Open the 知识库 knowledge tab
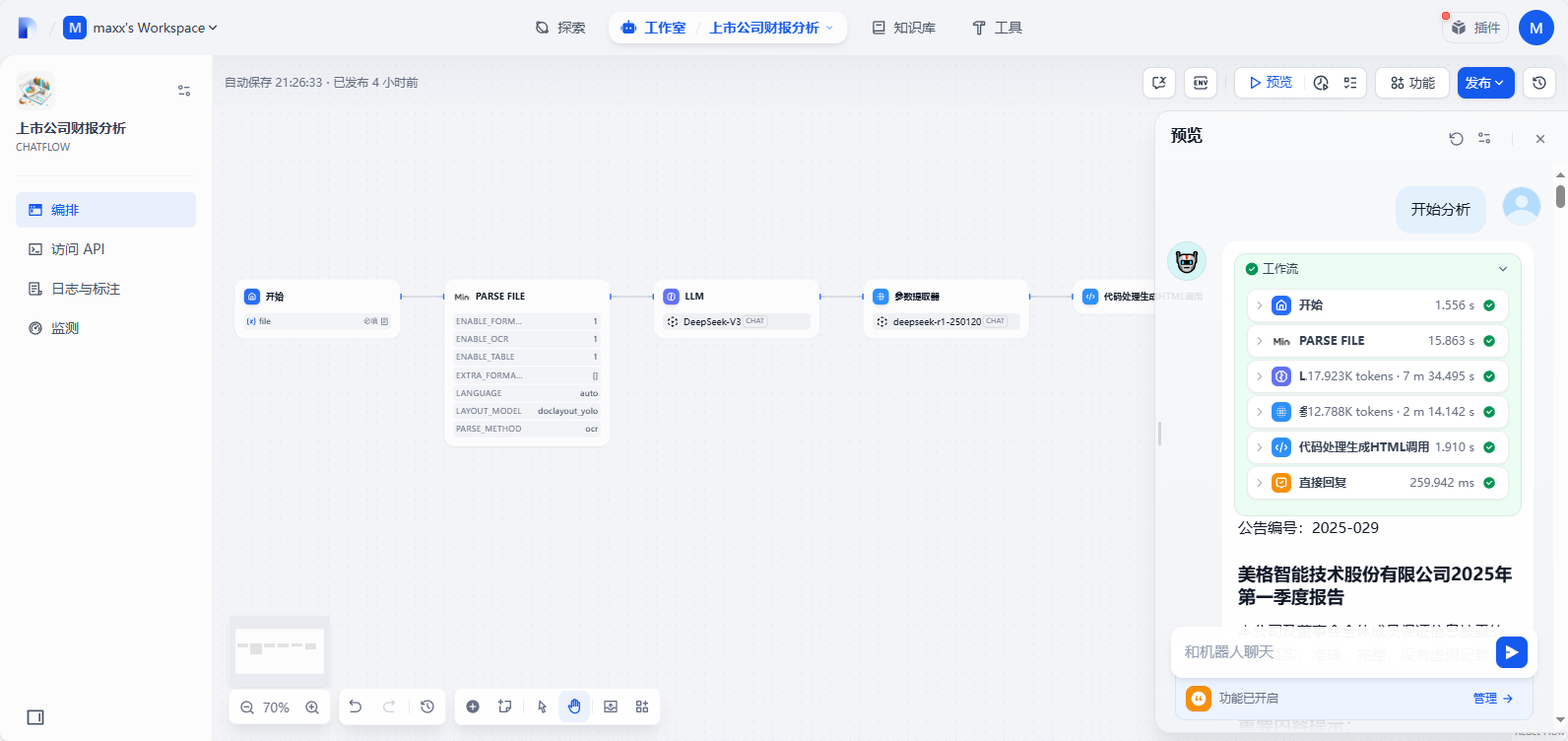Viewport: 1568px width, 741px height. [x=904, y=28]
